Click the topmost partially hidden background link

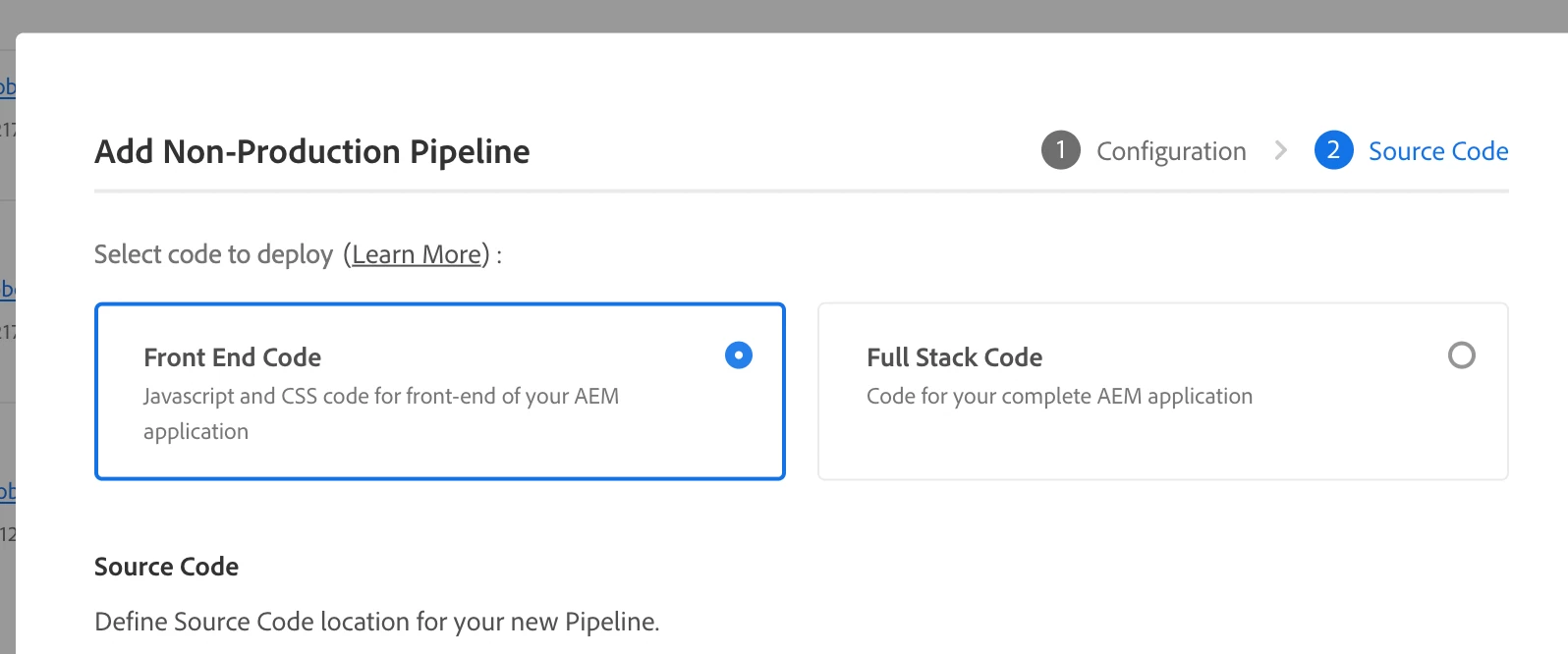7,86
